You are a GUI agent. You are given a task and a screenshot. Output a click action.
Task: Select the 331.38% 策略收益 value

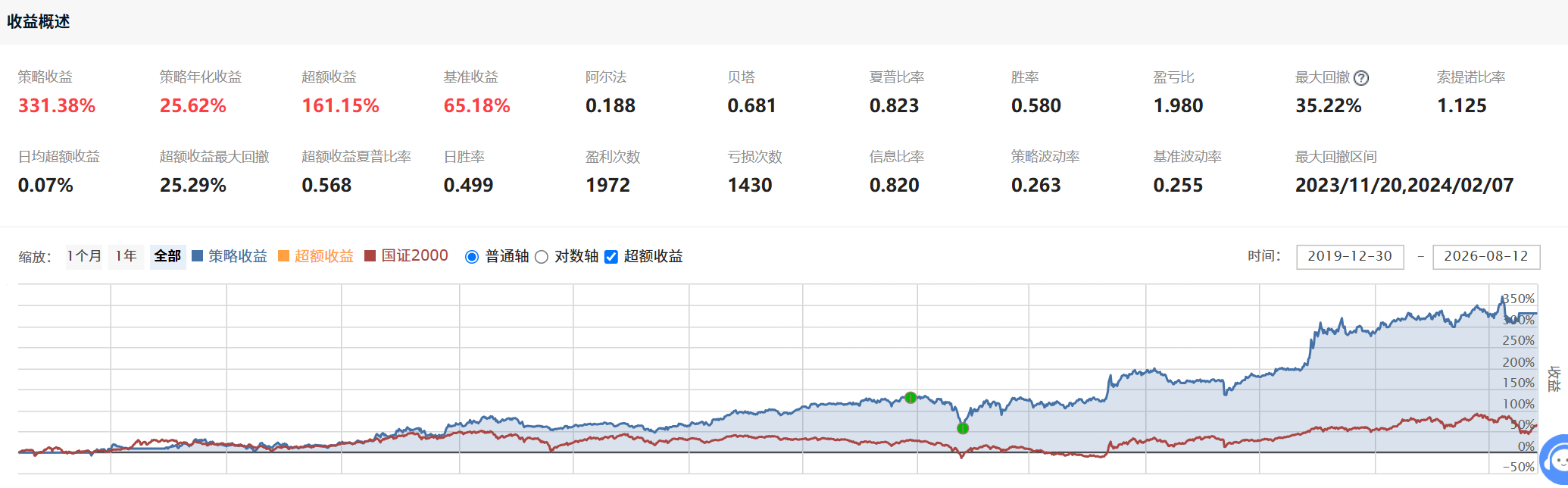[x=57, y=106]
